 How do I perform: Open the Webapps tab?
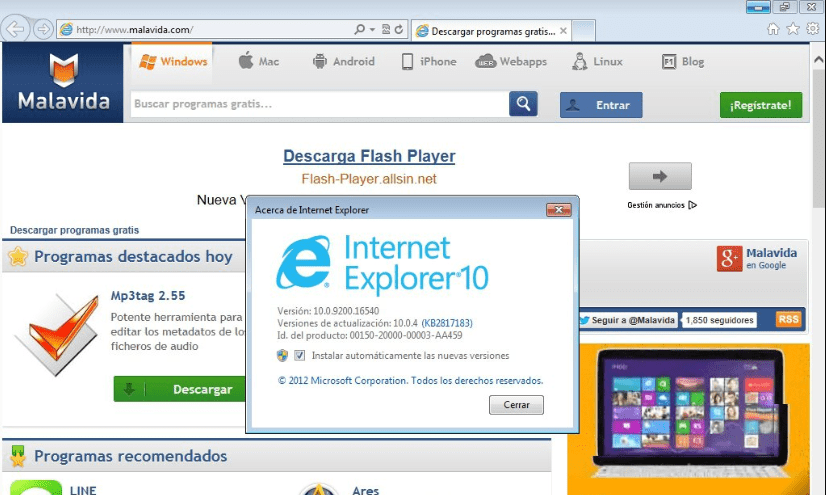point(511,62)
